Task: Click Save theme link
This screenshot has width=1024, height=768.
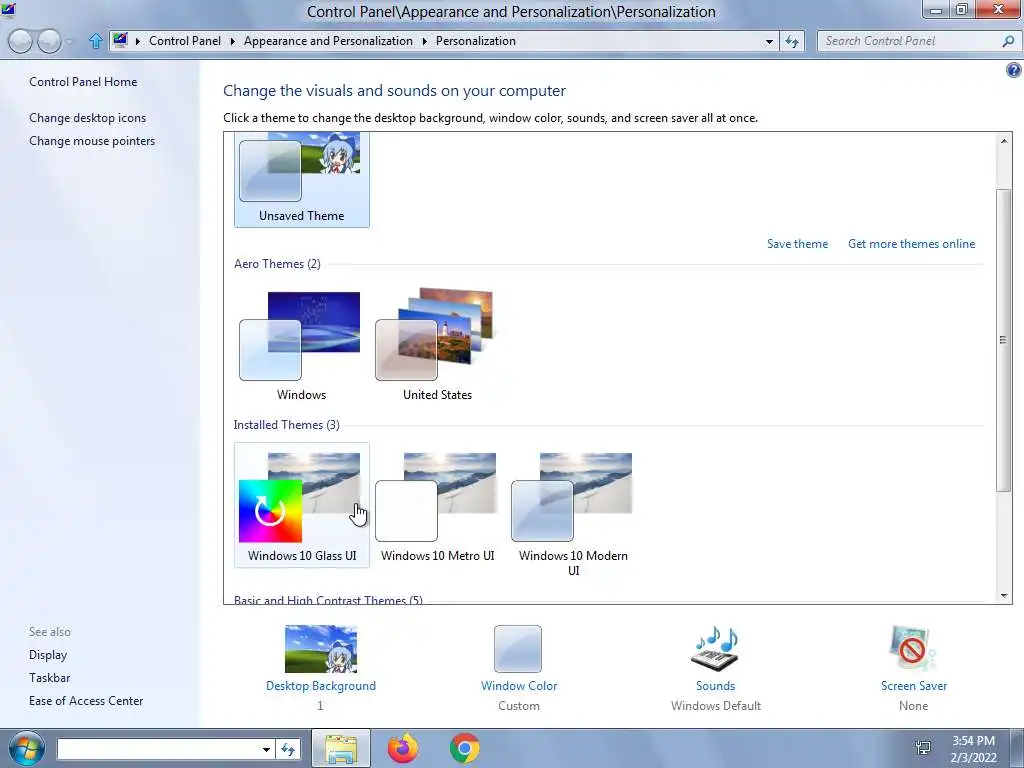Action: click(x=797, y=244)
